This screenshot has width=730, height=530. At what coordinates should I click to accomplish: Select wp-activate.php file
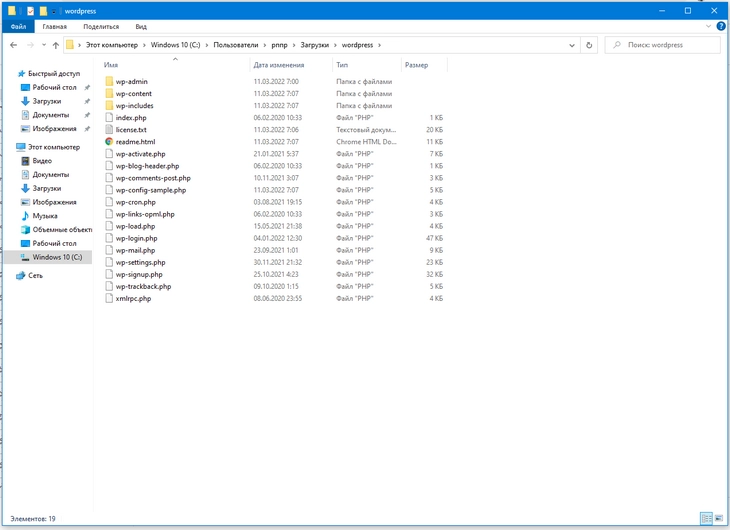coord(141,154)
